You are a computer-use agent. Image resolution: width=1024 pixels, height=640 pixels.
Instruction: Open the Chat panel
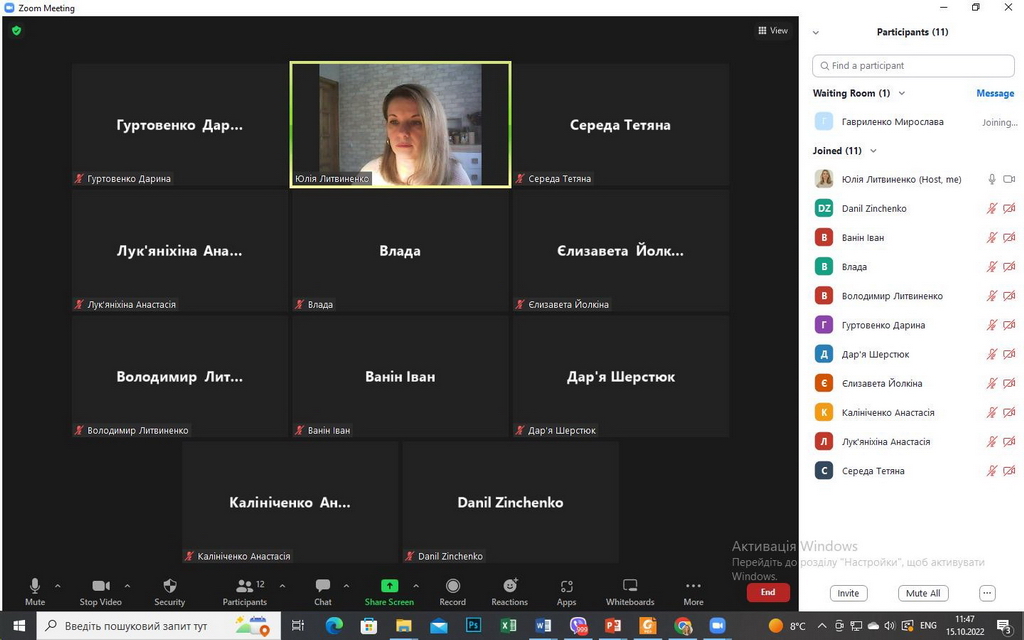coord(322,587)
